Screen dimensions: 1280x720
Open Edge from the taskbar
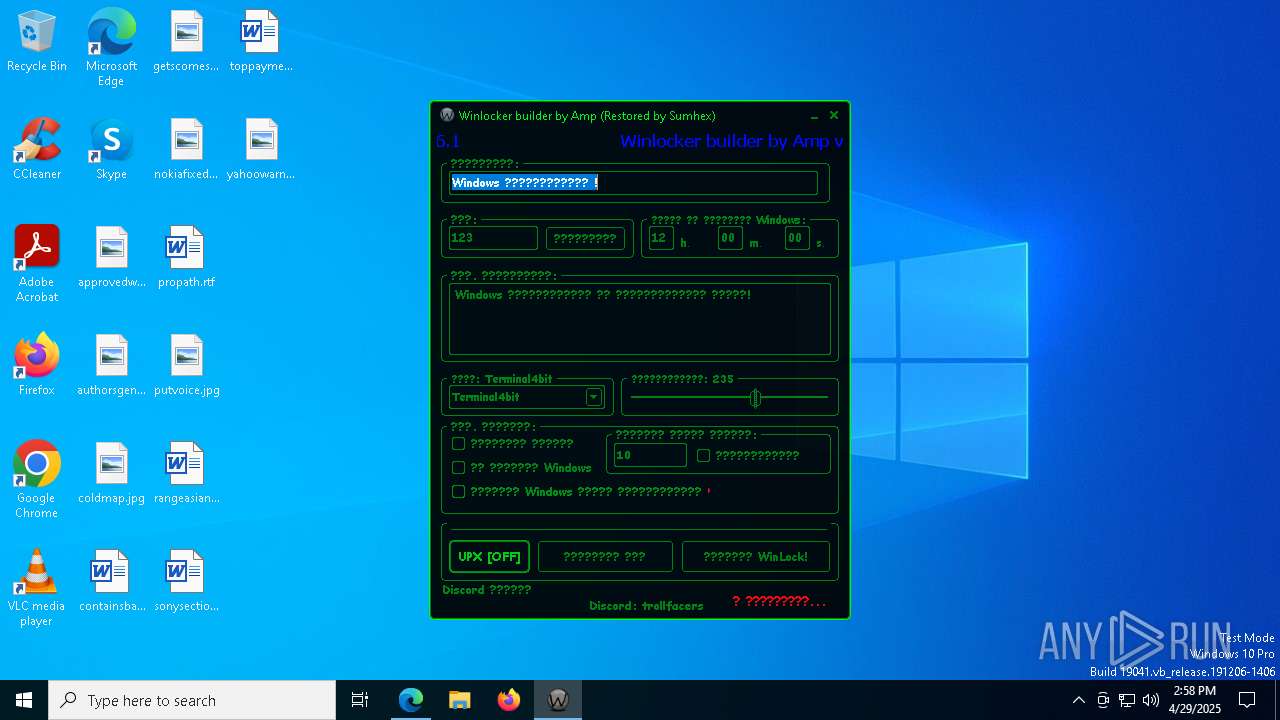[x=411, y=700]
